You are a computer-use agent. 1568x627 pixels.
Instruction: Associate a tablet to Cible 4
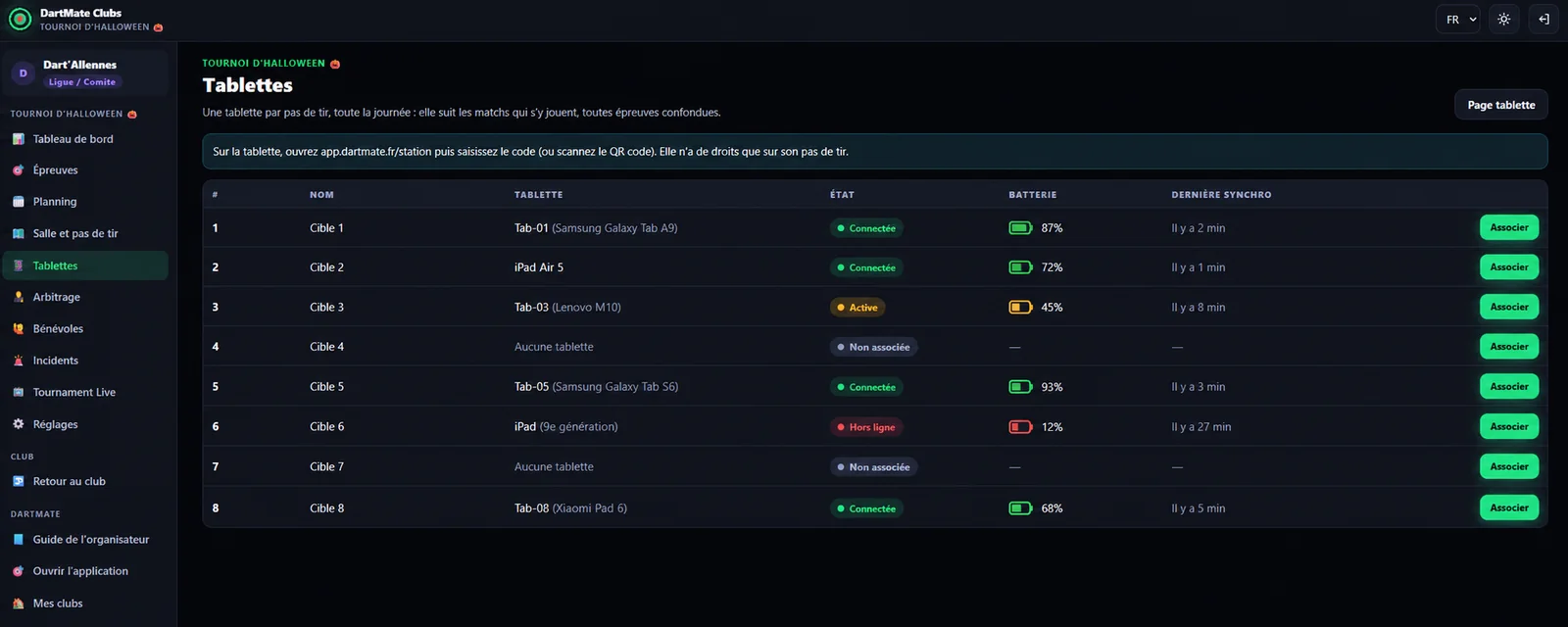pos(1509,347)
